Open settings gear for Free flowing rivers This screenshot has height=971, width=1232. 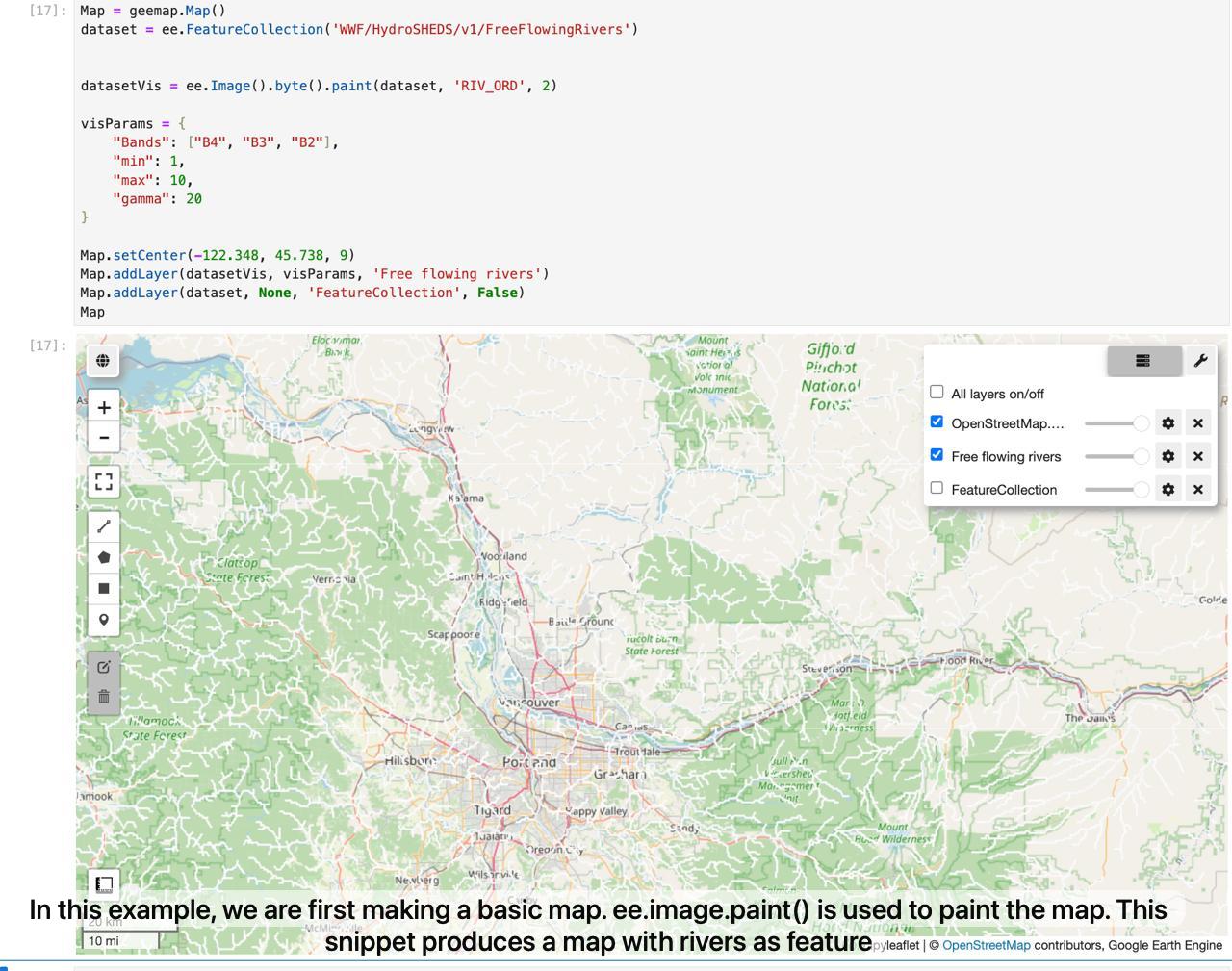pyautogui.click(x=1168, y=456)
